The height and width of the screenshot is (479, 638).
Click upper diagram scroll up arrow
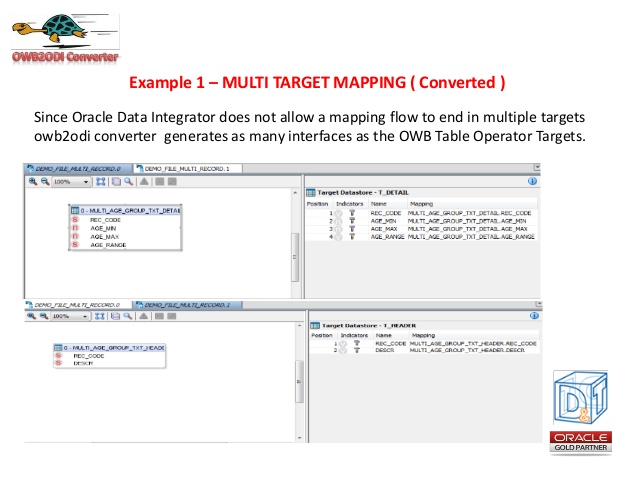(x=295, y=192)
